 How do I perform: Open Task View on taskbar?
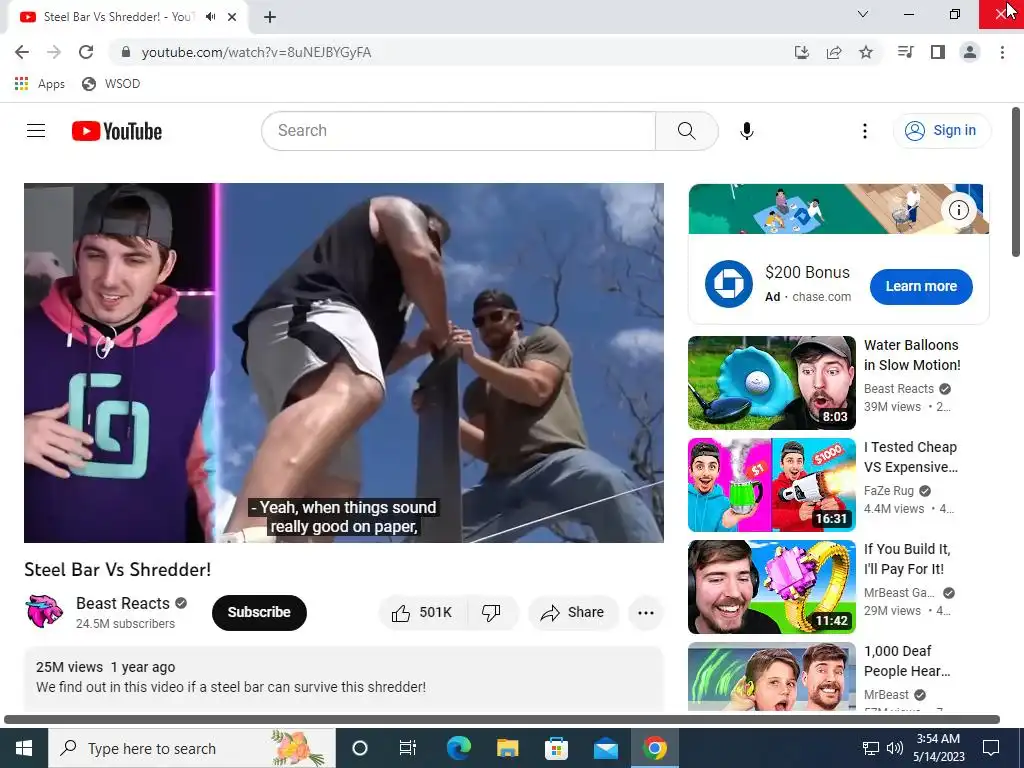point(408,748)
